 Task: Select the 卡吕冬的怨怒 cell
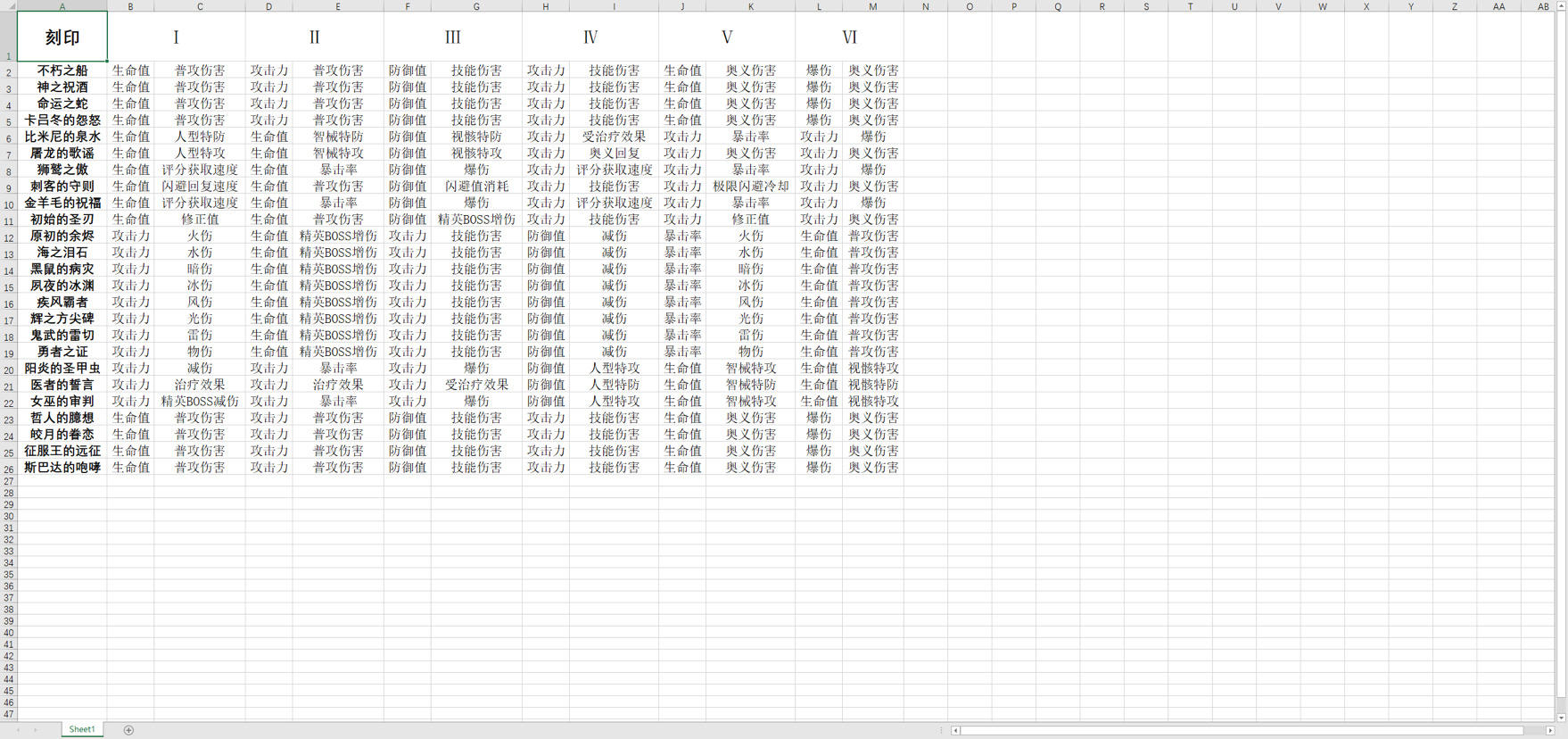(x=62, y=120)
